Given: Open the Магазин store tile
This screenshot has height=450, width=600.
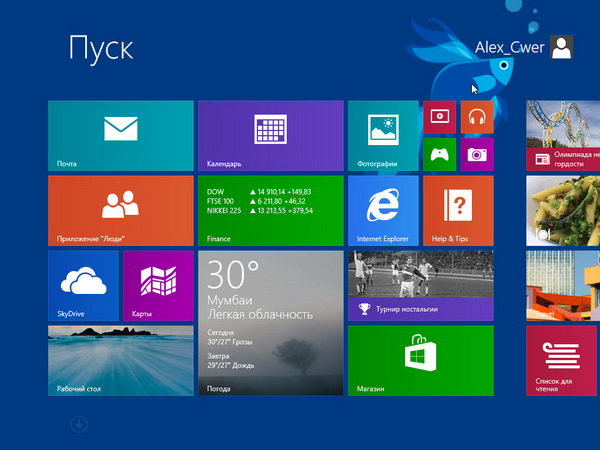Looking at the screenshot, I should pos(420,360).
